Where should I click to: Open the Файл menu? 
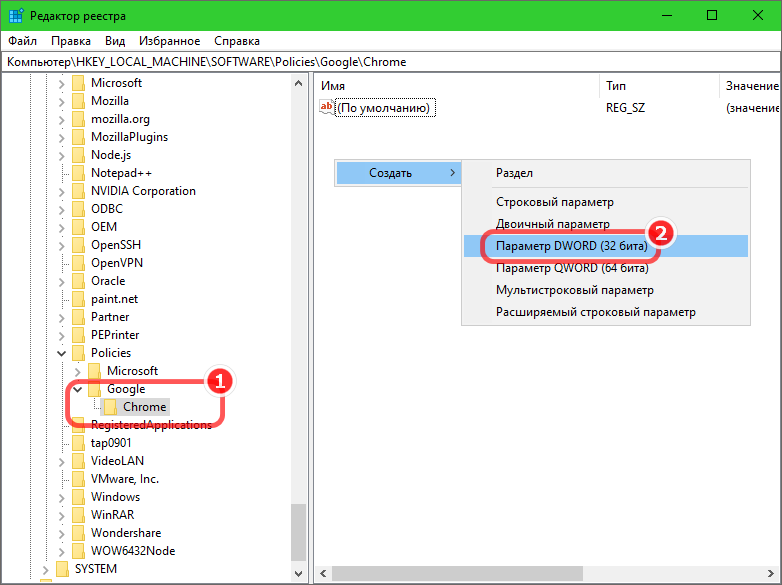click(22, 41)
